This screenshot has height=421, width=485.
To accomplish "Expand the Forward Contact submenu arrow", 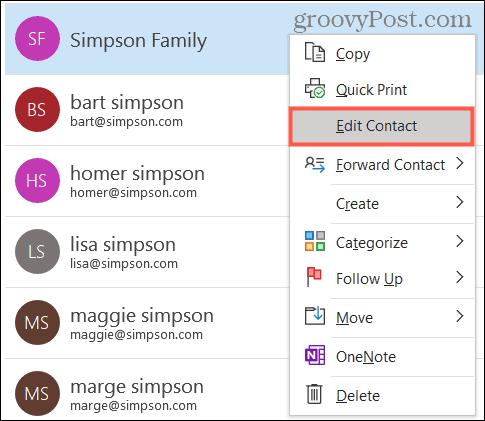I will pyautogui.click(x=460, y=164).
